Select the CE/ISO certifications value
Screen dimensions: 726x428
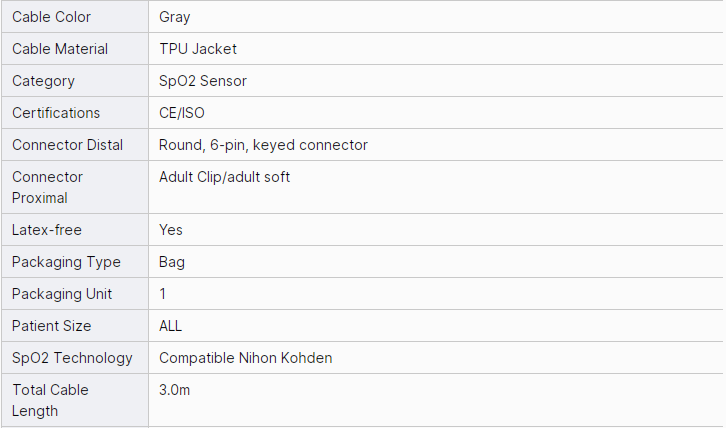tap(182, 113)
